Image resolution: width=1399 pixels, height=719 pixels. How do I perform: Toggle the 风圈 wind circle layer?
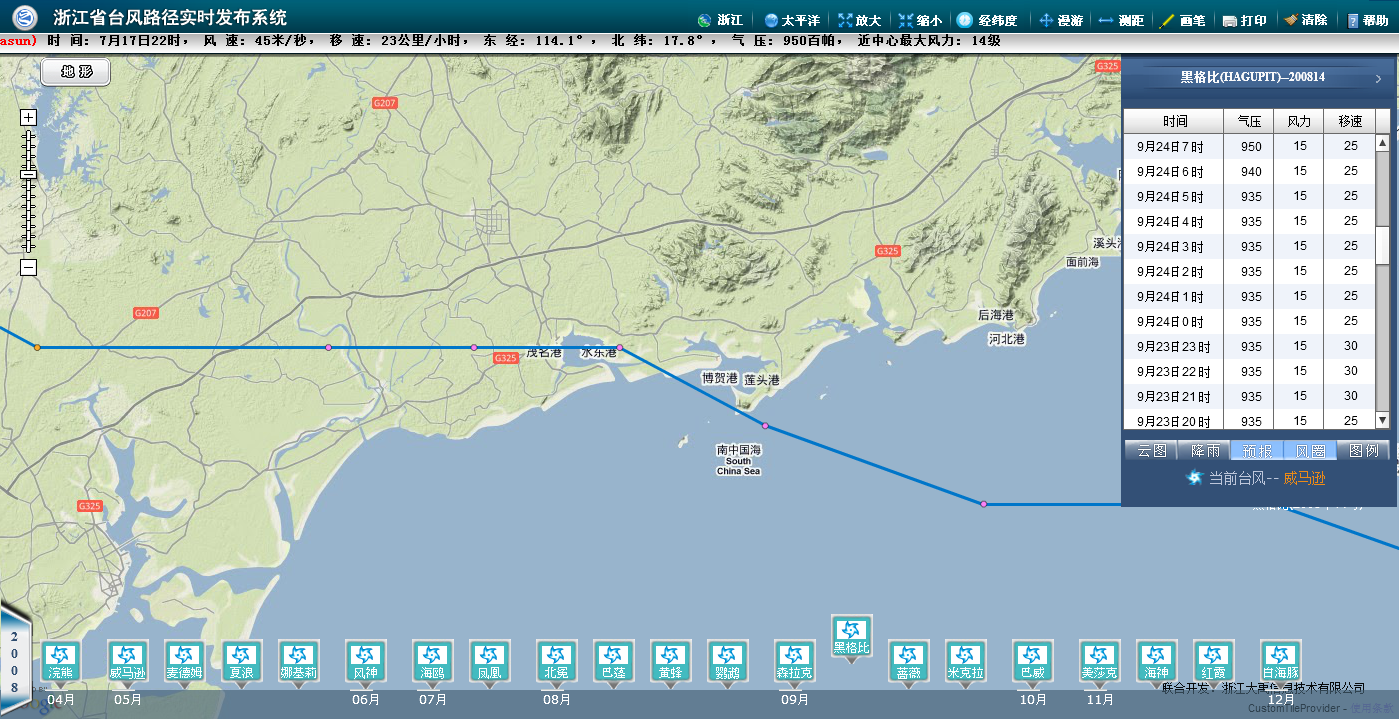point(1310,451)
